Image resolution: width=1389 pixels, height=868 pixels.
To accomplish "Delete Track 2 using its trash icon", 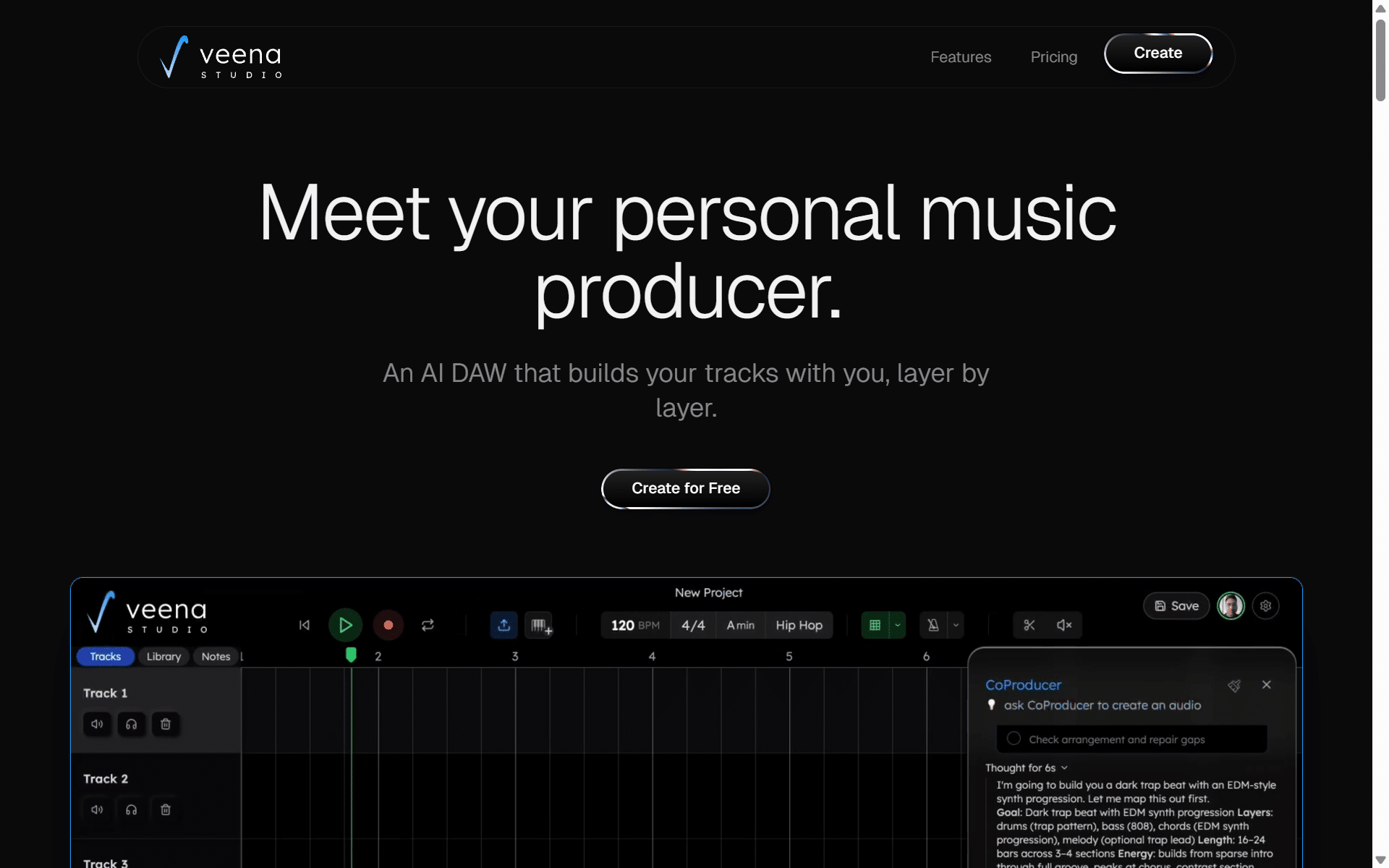I will (165, 809).
